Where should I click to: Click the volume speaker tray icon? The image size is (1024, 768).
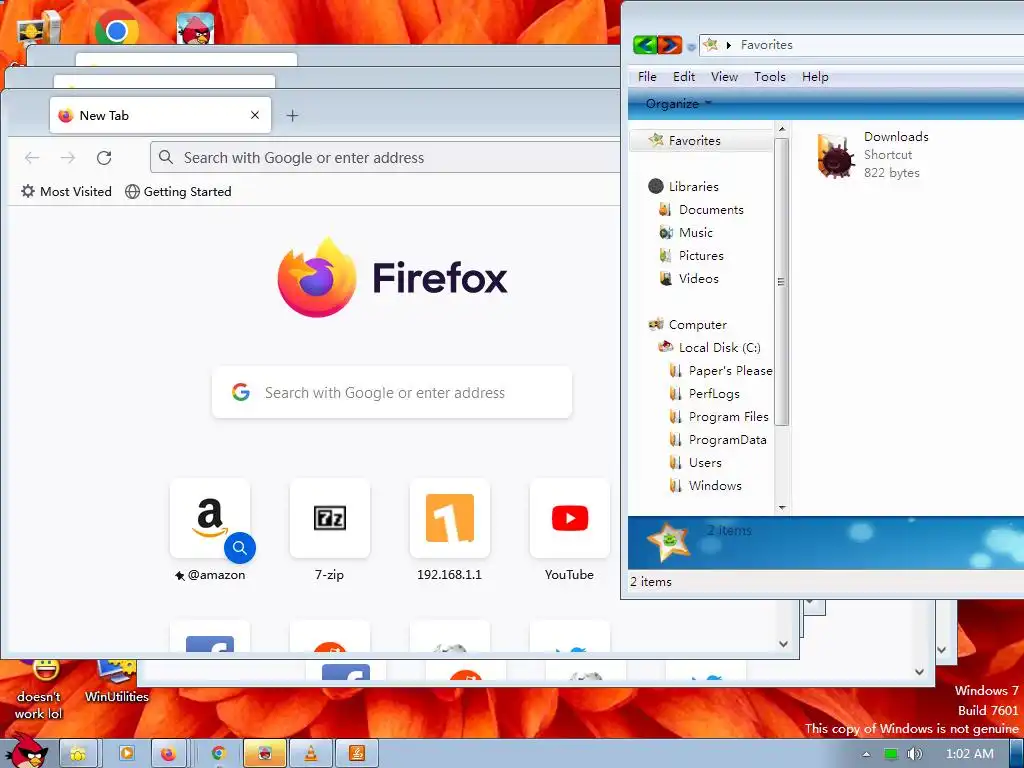[914, 754]
